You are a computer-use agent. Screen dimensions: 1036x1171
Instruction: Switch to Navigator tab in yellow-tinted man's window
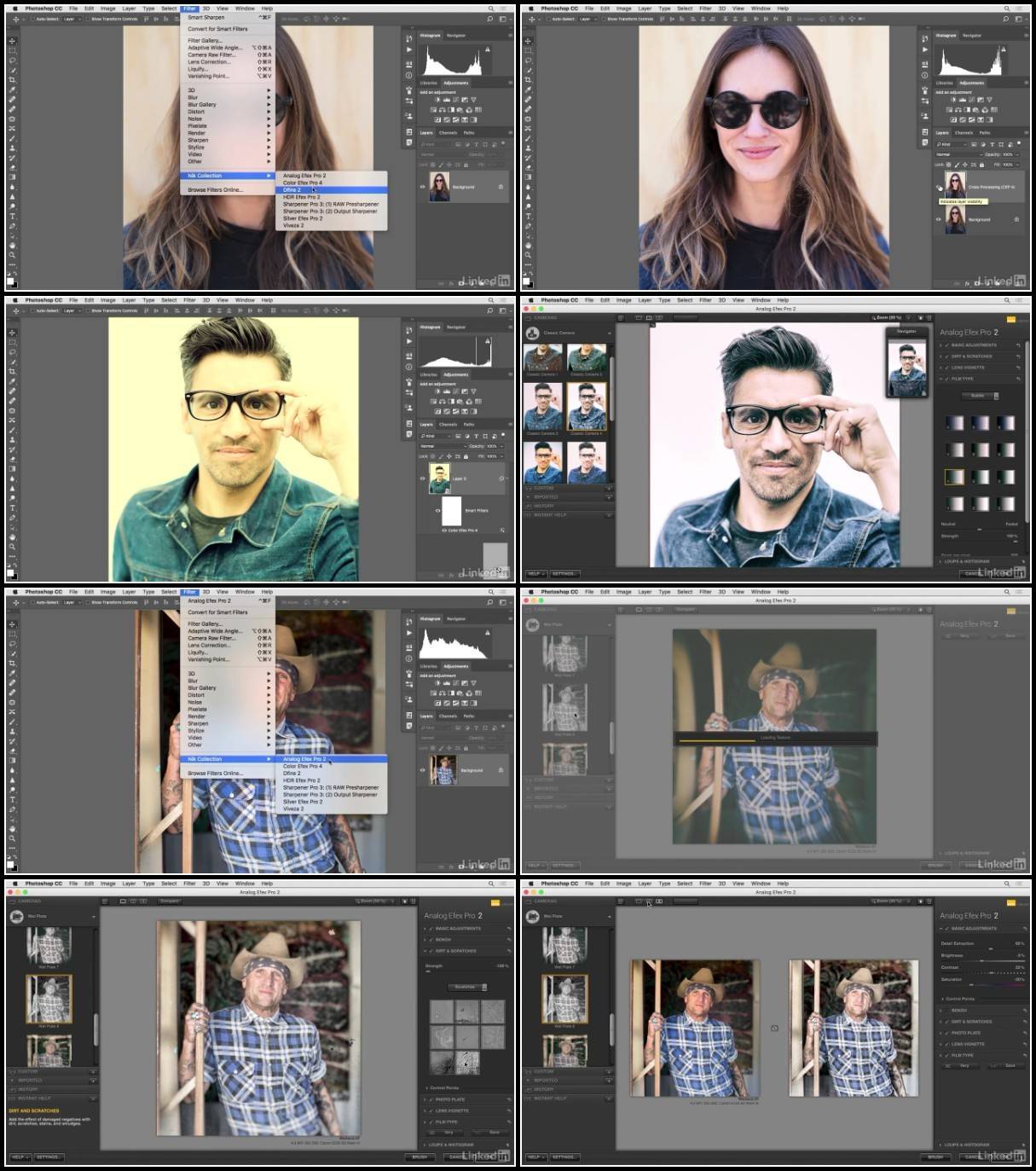(x=456, y=327)
